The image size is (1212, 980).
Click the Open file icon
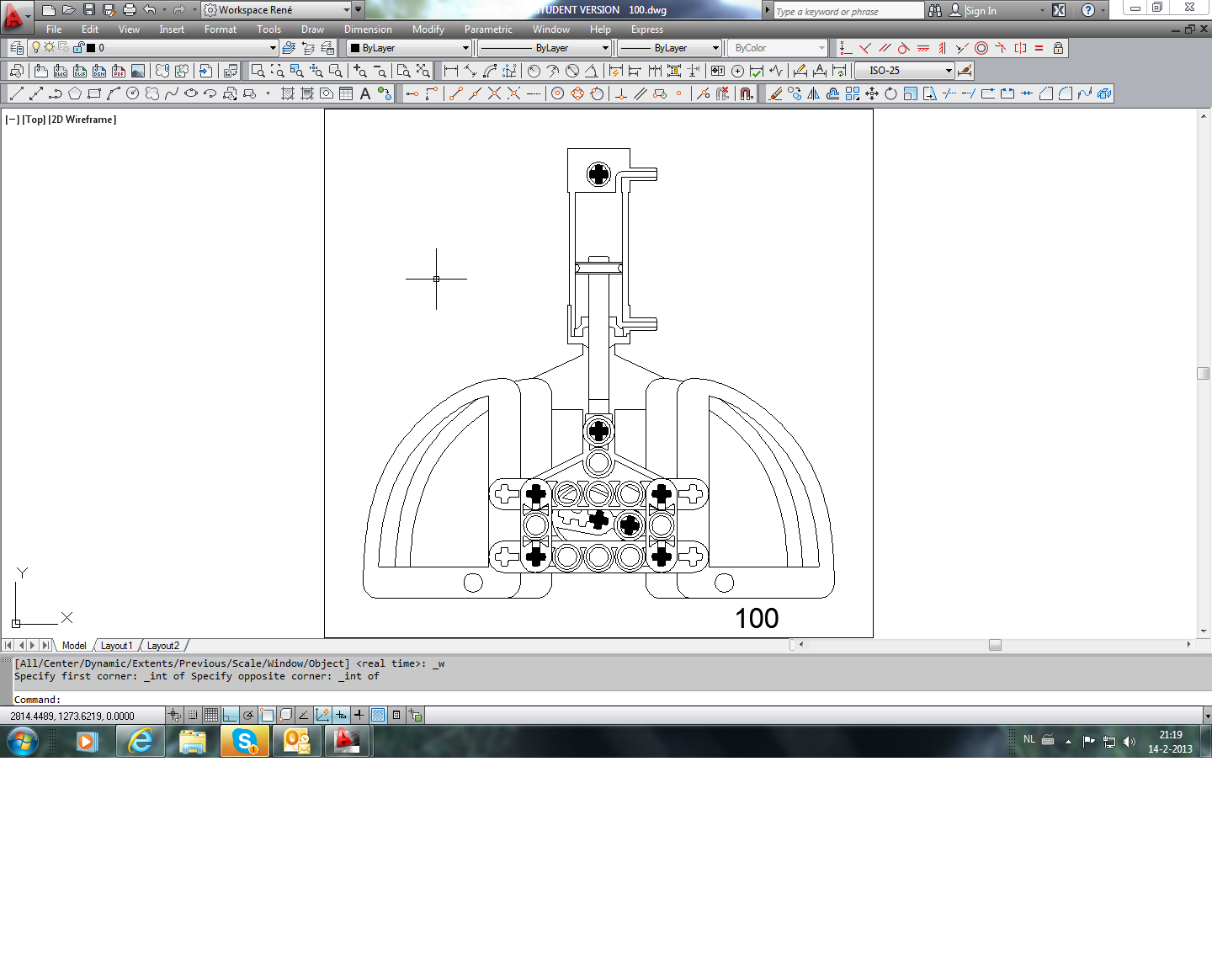pyautogui.click(x=69, y=10)
